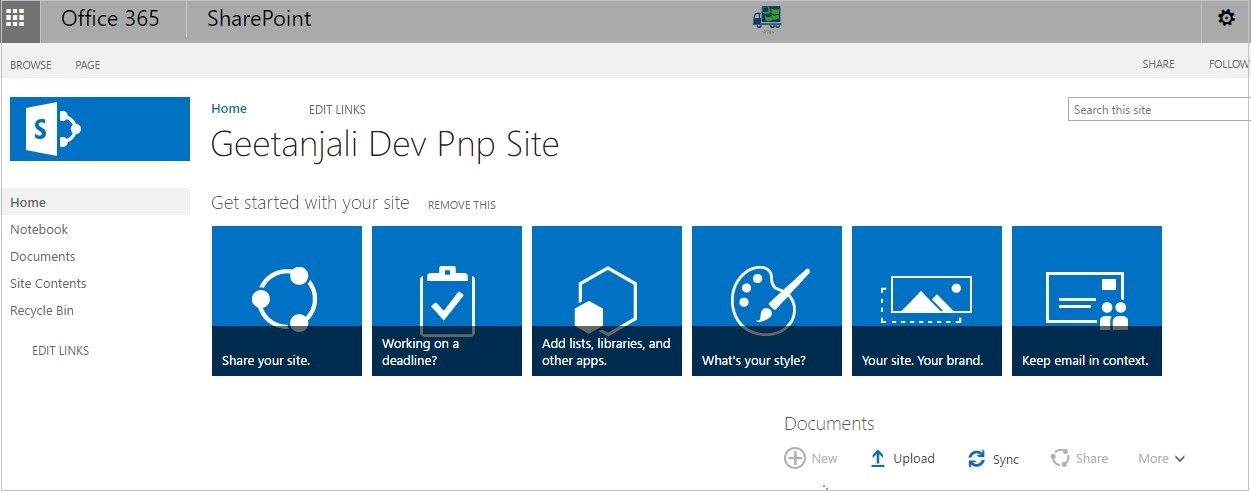Click the SharePoint site logo
Image resolution: width=1251 pixels, height=493 pixels.
click(100, 129)
